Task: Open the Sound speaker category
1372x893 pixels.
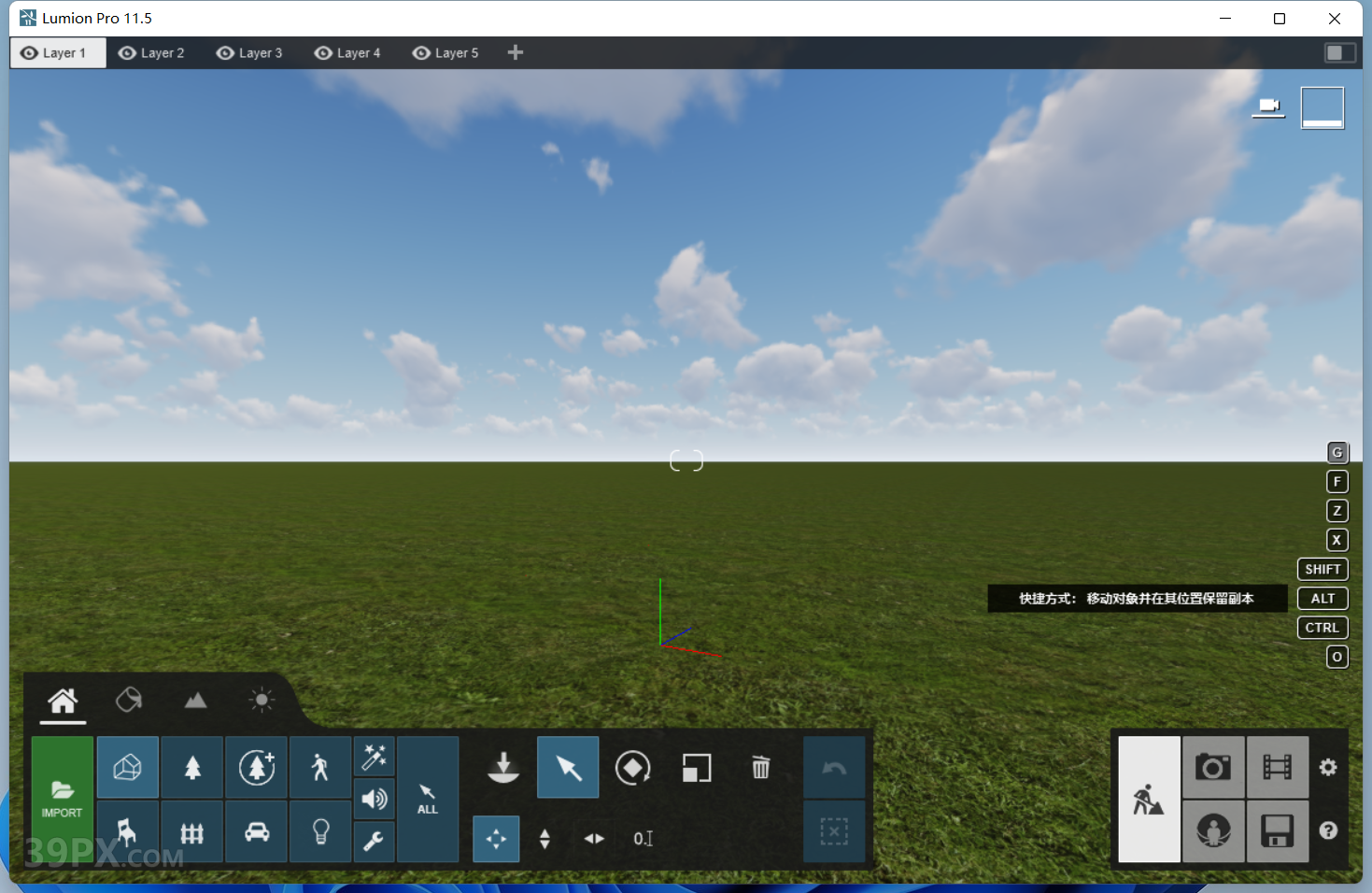Action: point(375,799)
